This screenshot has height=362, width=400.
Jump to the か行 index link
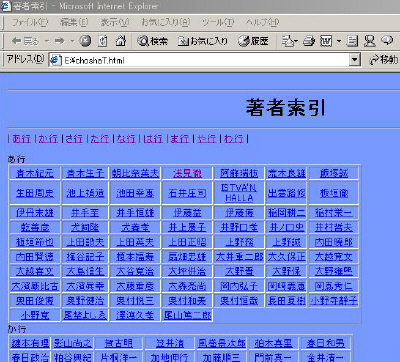(48, 139)
